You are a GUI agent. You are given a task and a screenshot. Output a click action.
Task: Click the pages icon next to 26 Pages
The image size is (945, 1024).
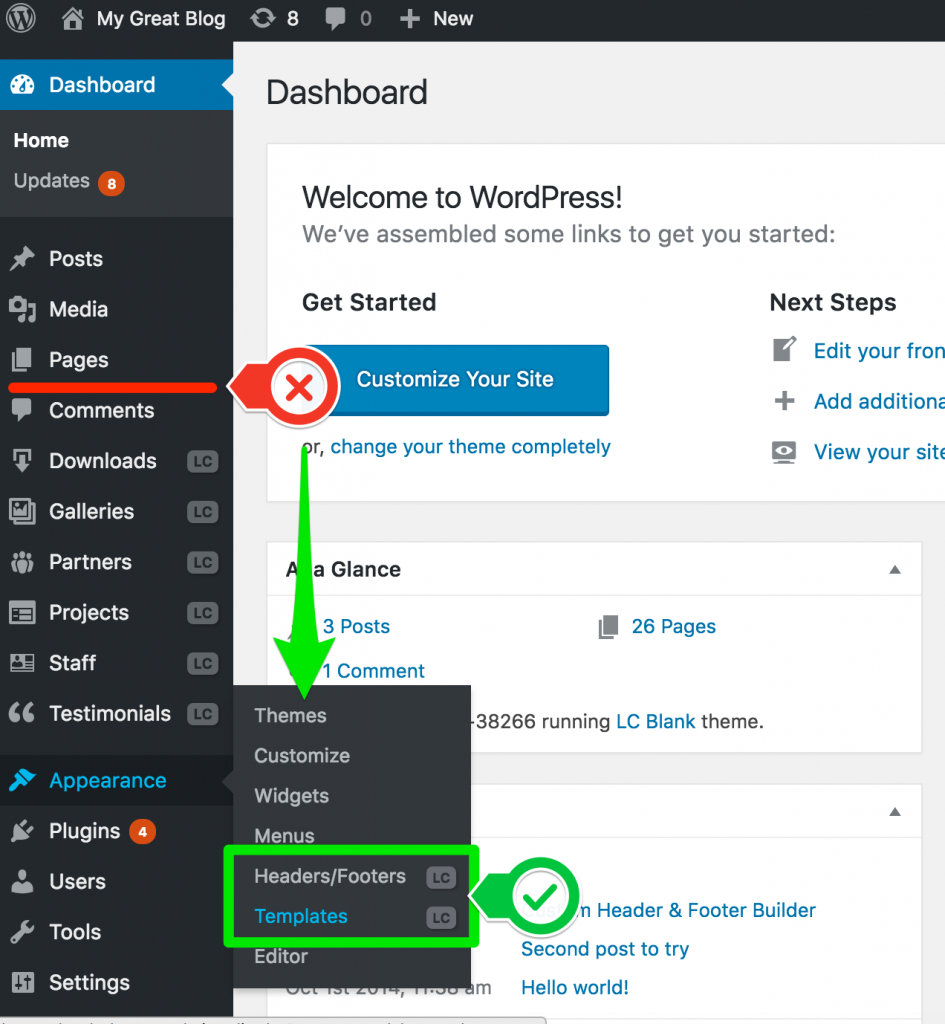pos(608,627)
